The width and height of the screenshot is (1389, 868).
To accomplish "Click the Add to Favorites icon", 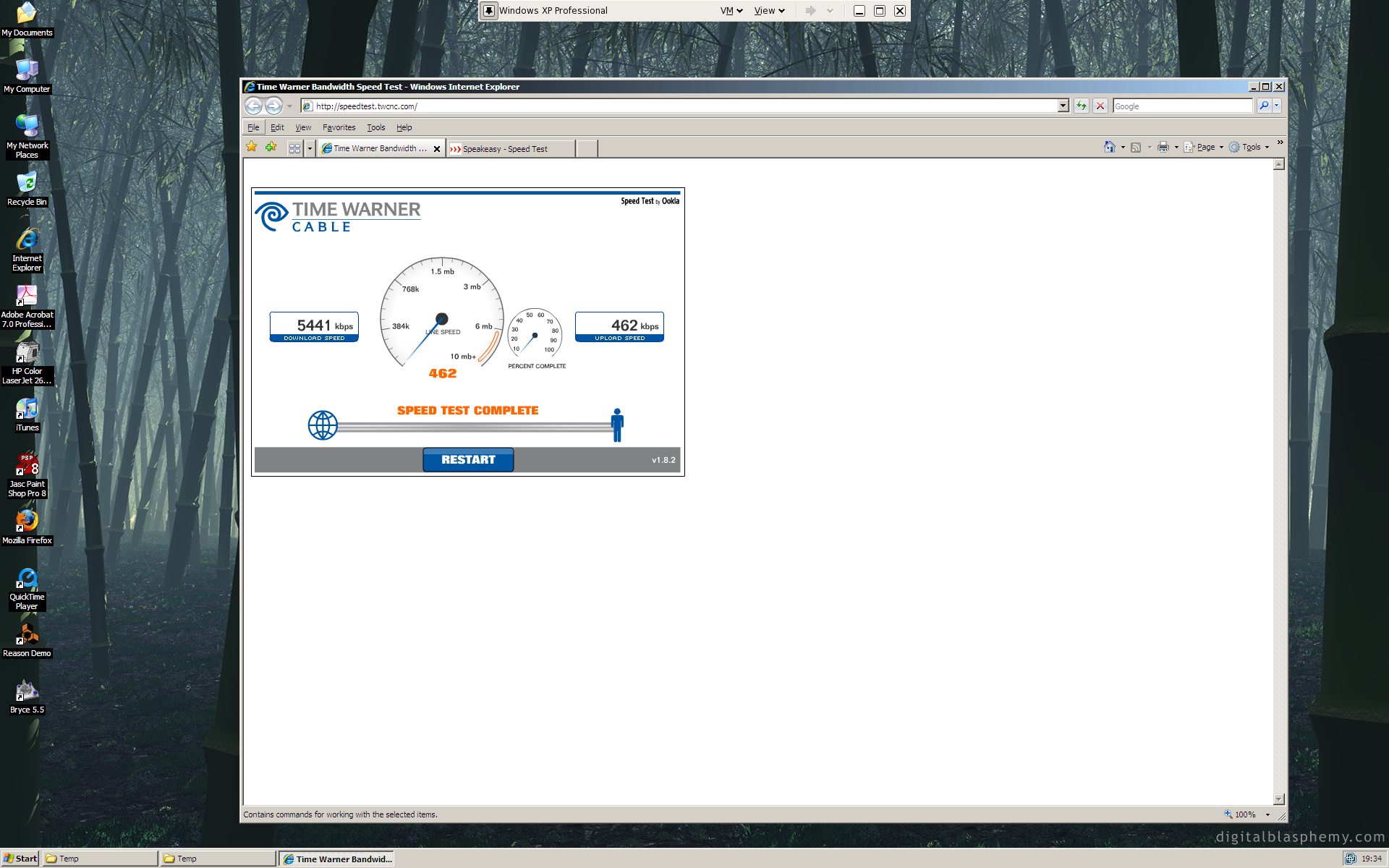I will click(271, 148).
